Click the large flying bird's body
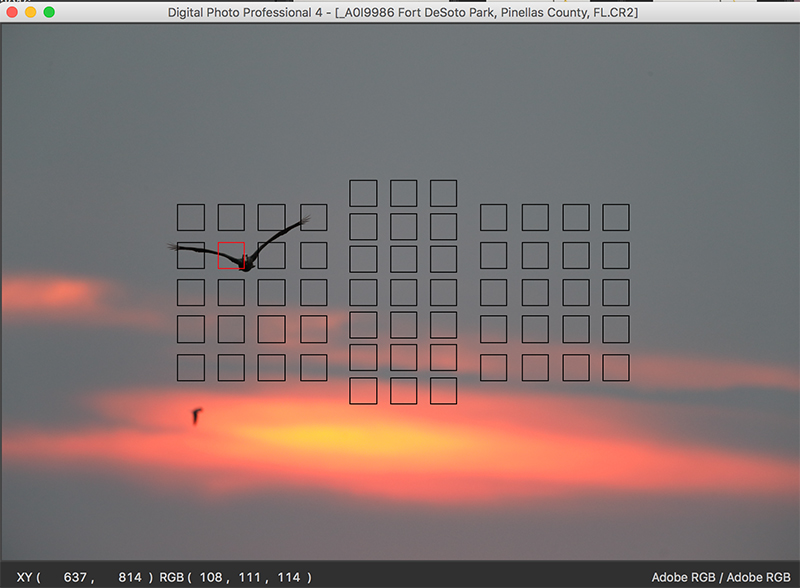 (x=247, y=263)
